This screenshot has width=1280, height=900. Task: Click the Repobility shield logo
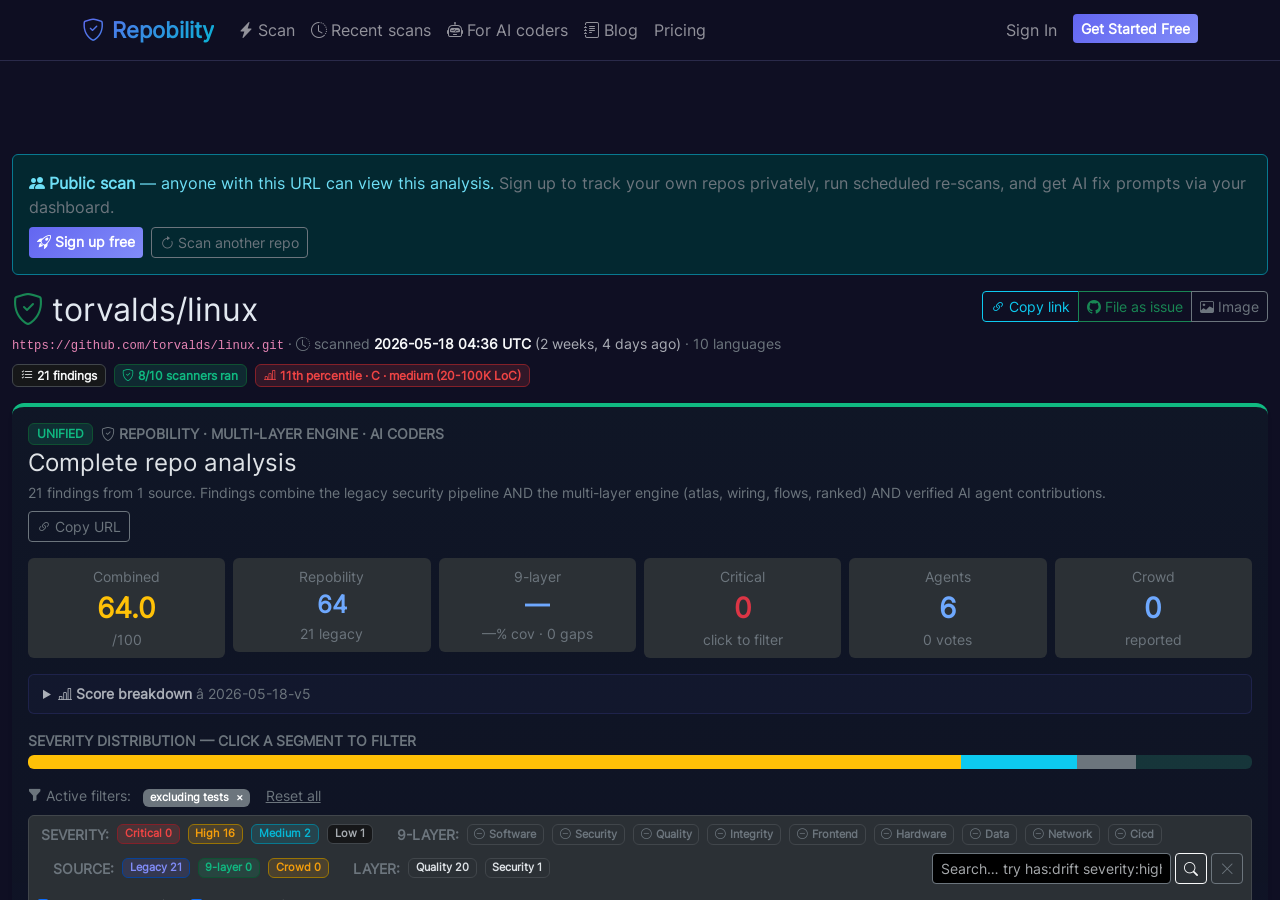tap(93, 30)
